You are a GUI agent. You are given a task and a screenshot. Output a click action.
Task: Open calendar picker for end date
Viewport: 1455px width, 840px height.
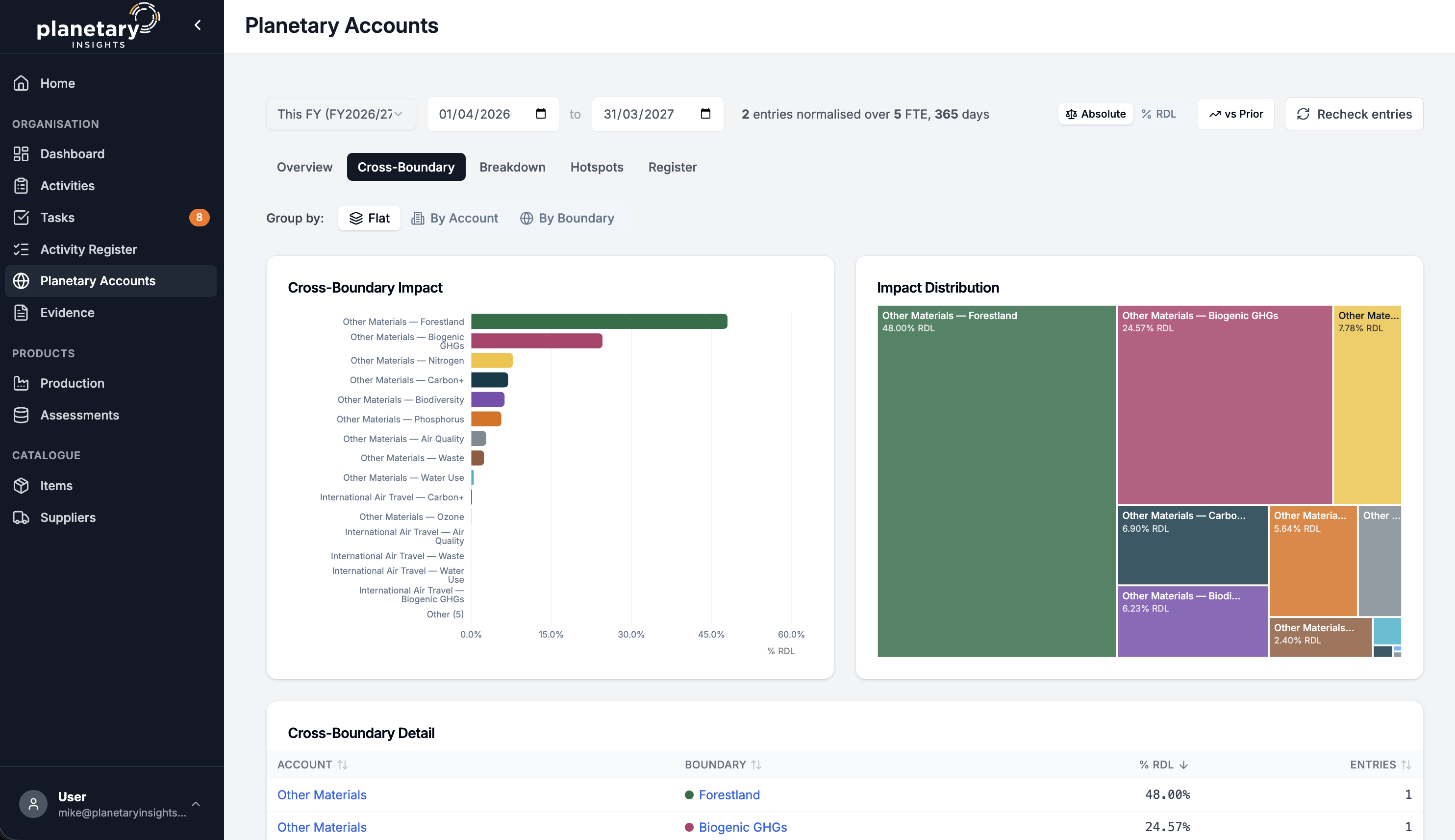click(x=705, y=114)
